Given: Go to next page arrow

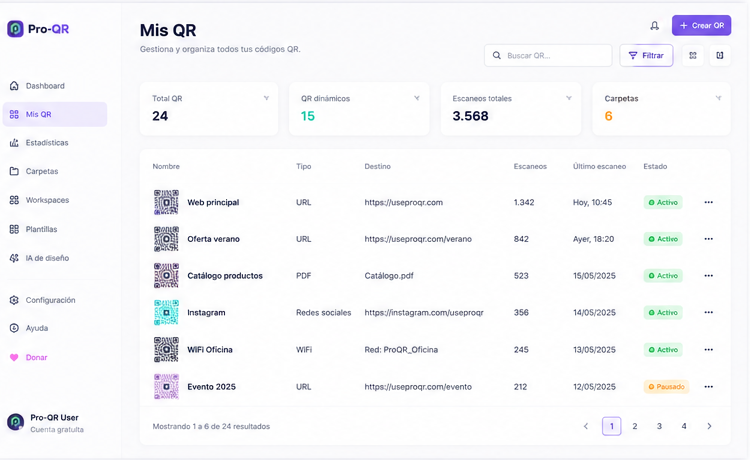Looking at the screenshot, I should coord(709,426).
